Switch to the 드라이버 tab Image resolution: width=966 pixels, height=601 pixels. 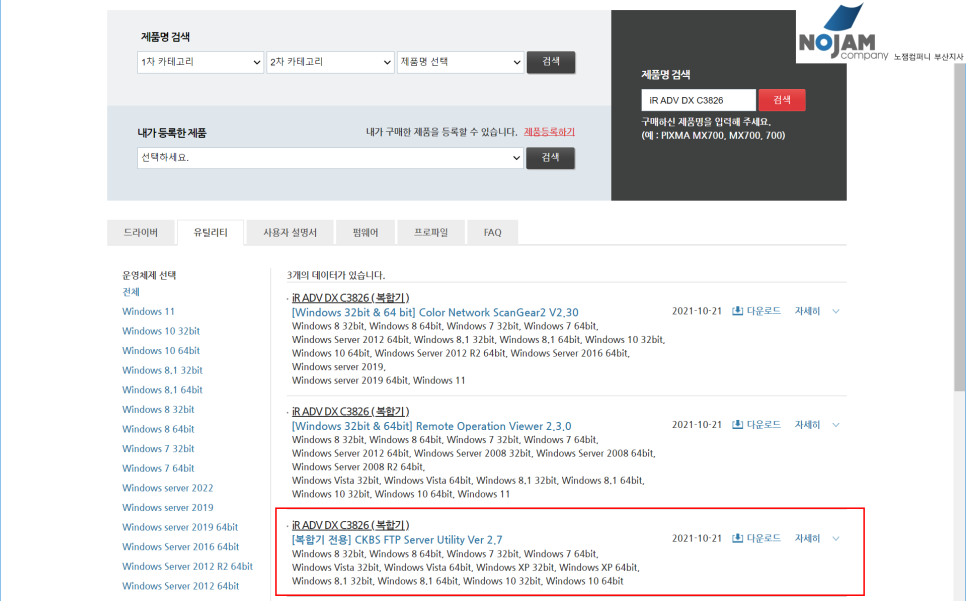click(x=140, y=233)
